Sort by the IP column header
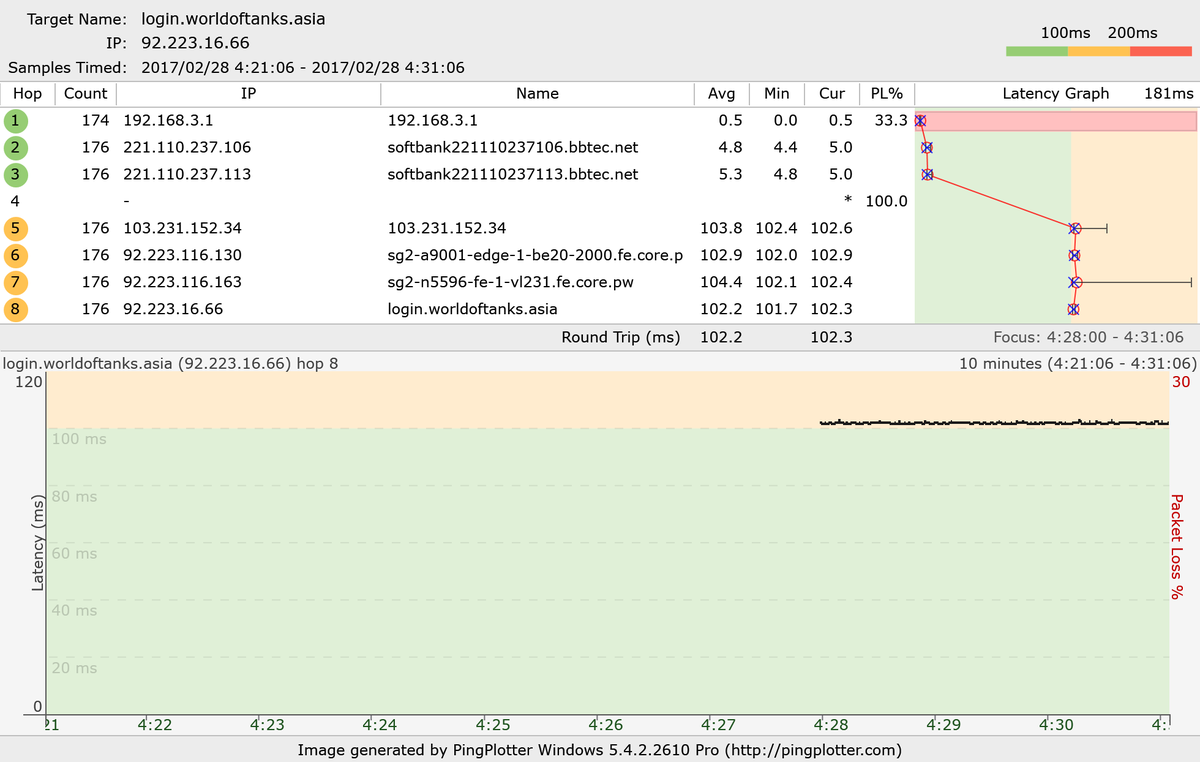The width and height of the screenshot is (1200, 762). click(248, 94)
